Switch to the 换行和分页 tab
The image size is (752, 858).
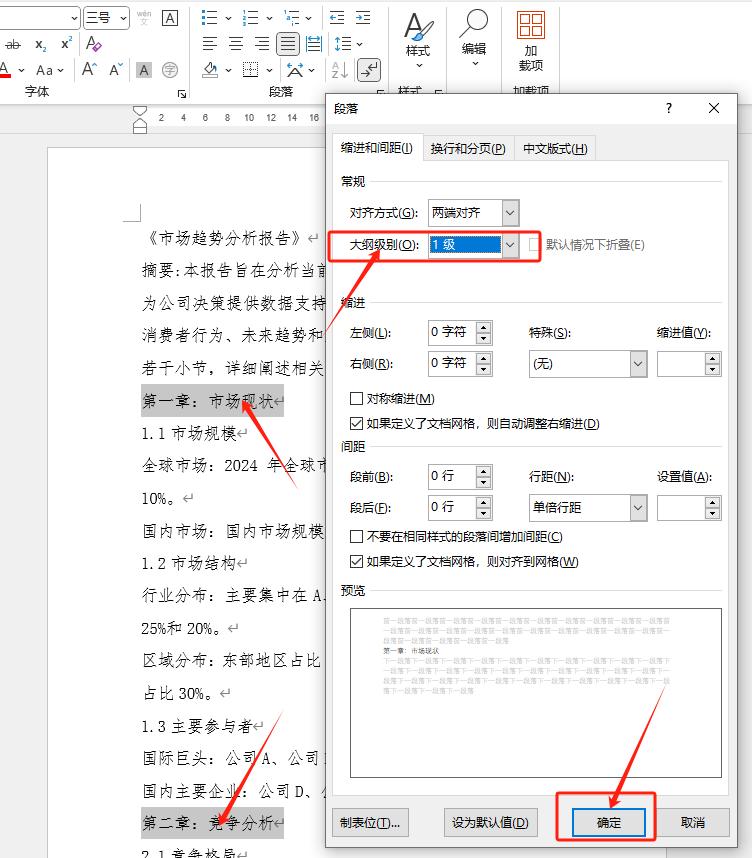(x=467, y=148)
